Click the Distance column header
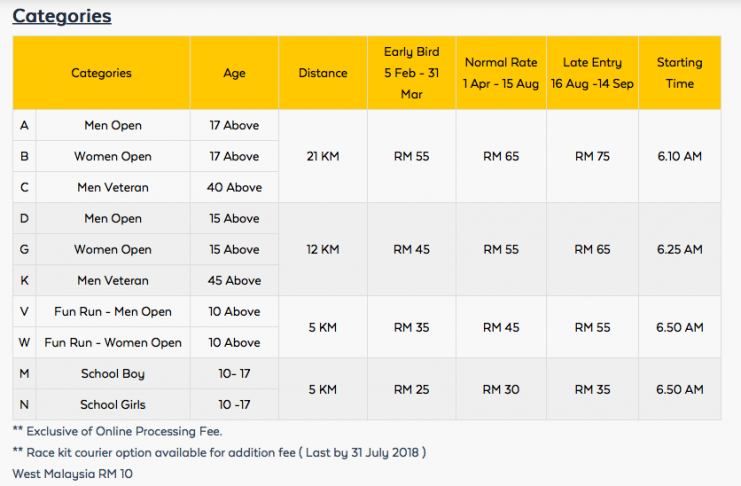 323,73
